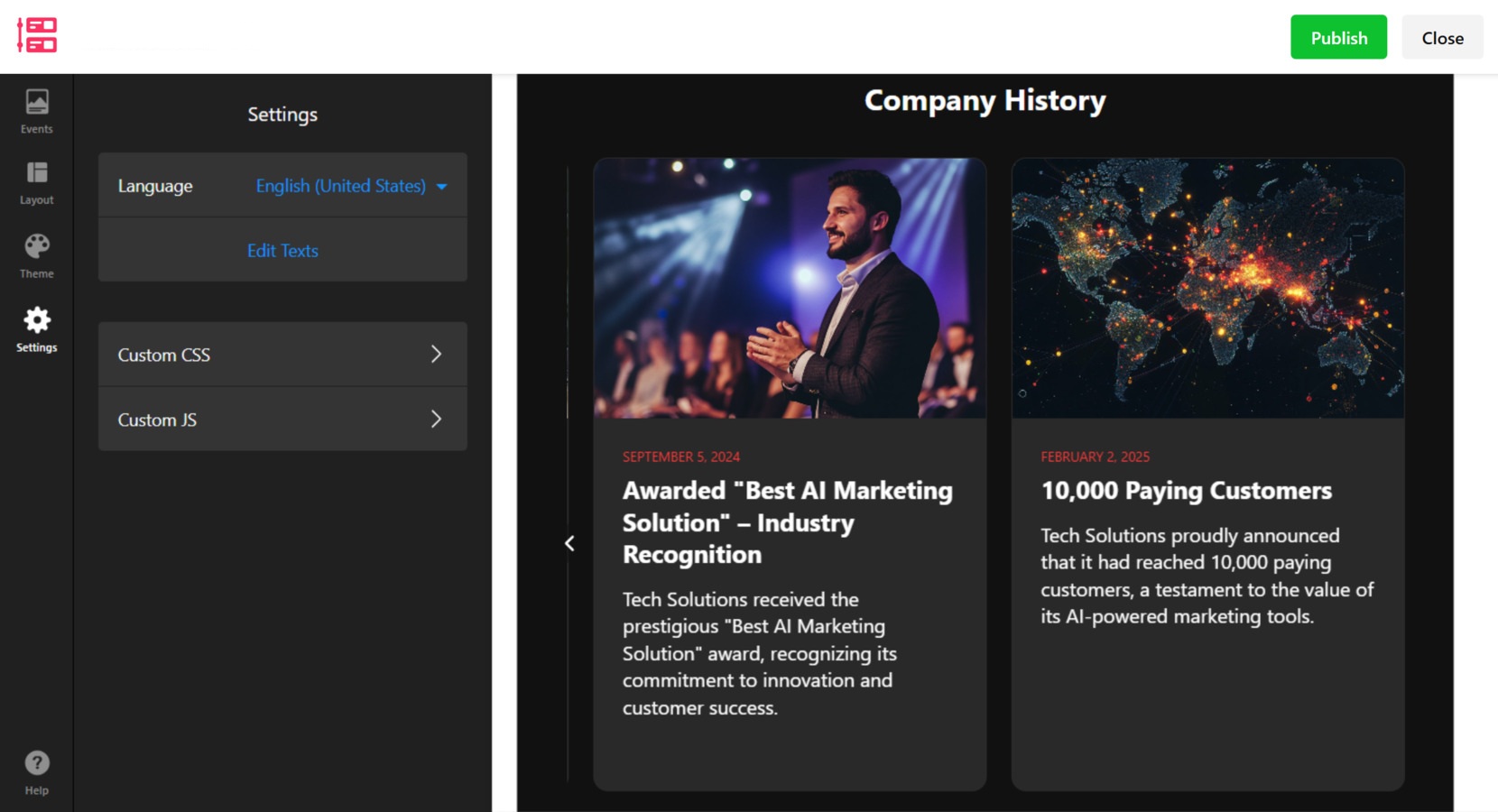Click the Edit Texts link

(282, 251)
